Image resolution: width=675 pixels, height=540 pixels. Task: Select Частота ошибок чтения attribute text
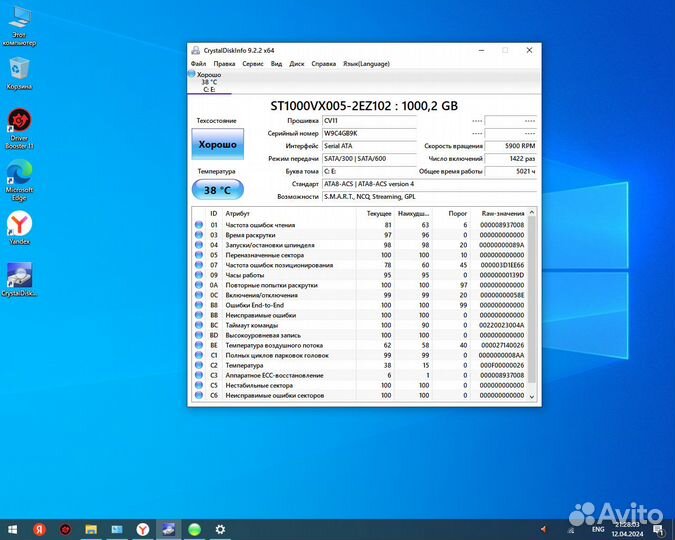pos(260,225)
